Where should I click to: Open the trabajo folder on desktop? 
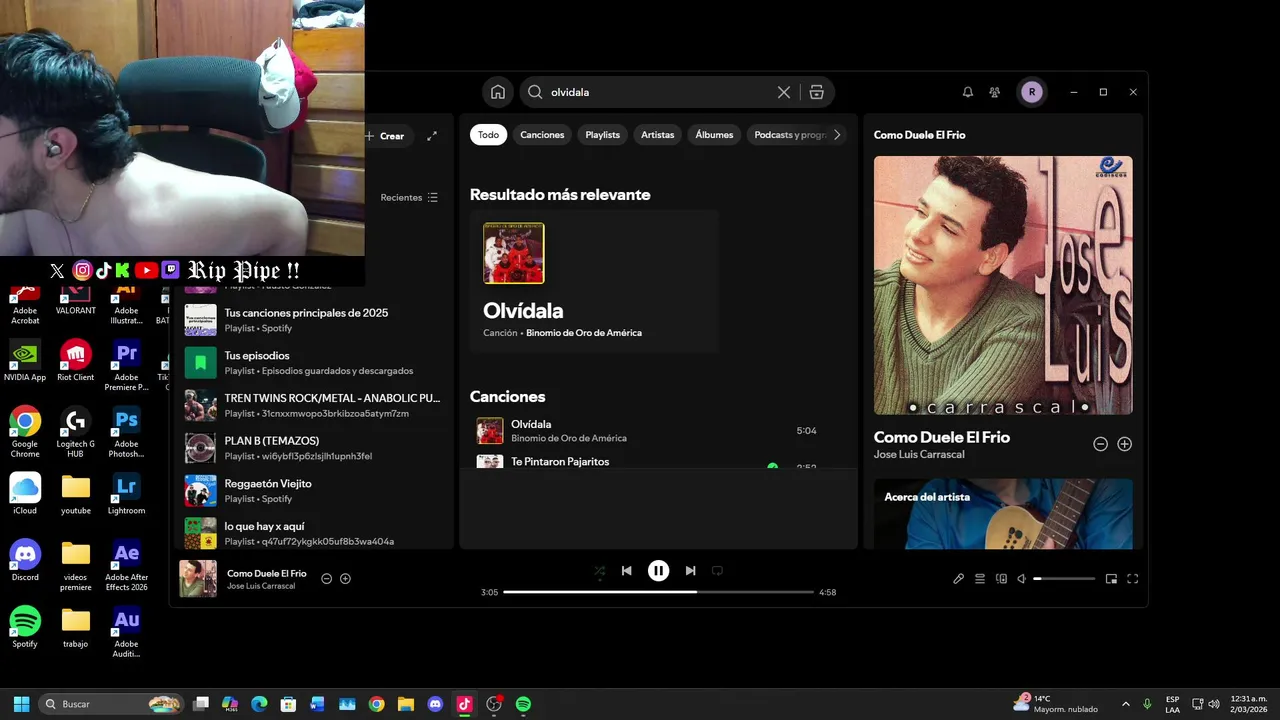(x=75, y=627)
